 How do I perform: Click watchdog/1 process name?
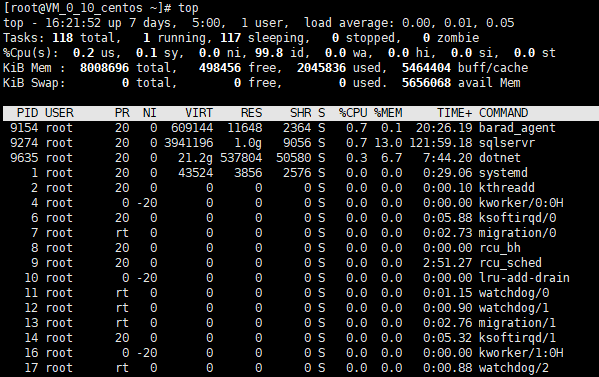[x=514, y=308]
